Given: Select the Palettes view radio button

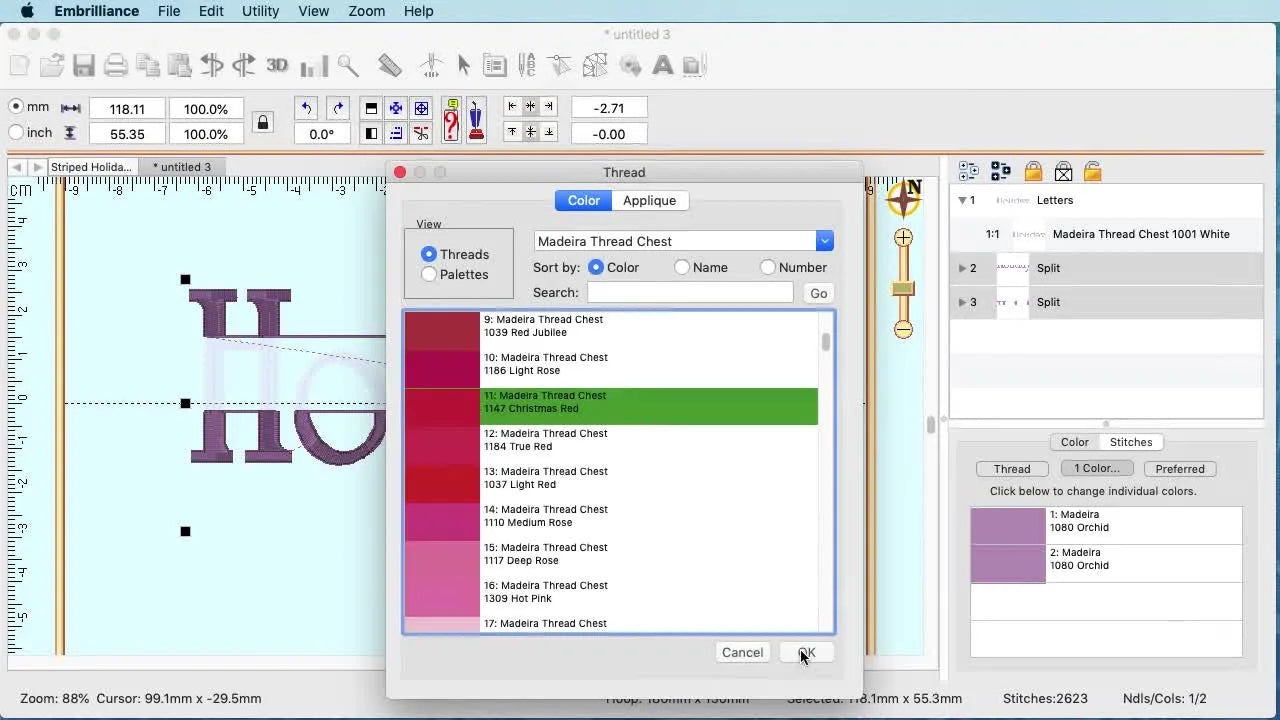Looking at the screenshot, I should [x=429, y=274].
